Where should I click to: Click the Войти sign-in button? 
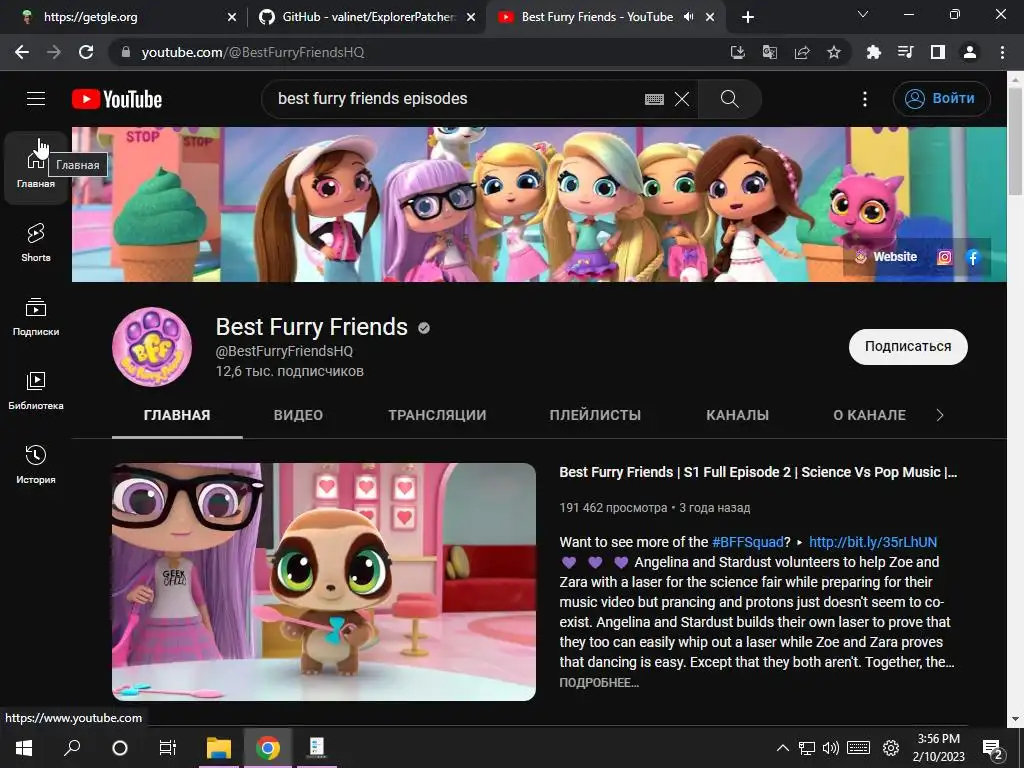click(941, 99)
